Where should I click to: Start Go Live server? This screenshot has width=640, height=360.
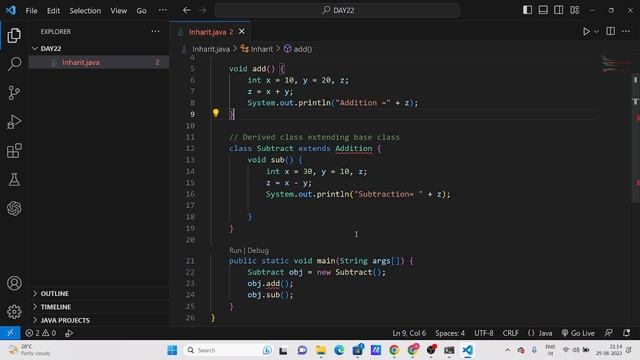[578, 333]
